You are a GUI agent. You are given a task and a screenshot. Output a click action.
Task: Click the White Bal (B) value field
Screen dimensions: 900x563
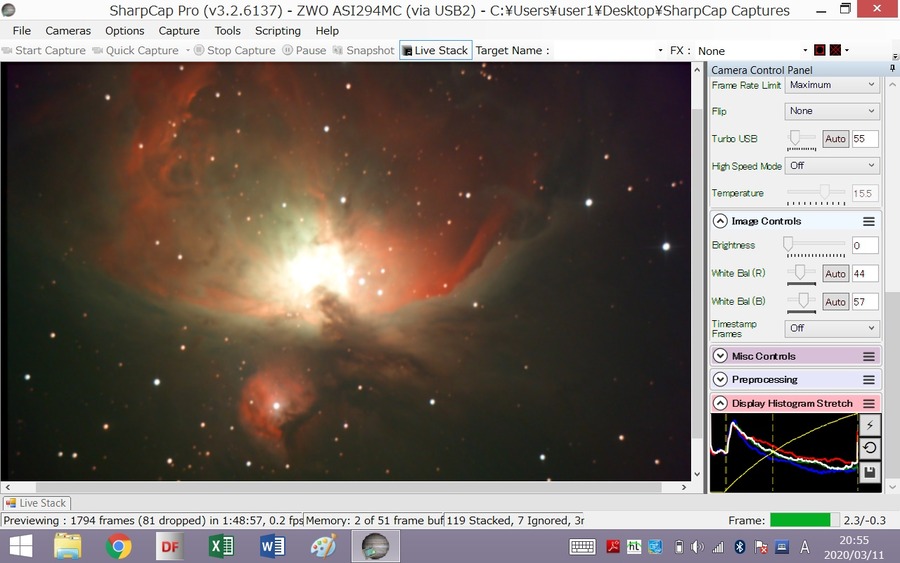(865, 302)
